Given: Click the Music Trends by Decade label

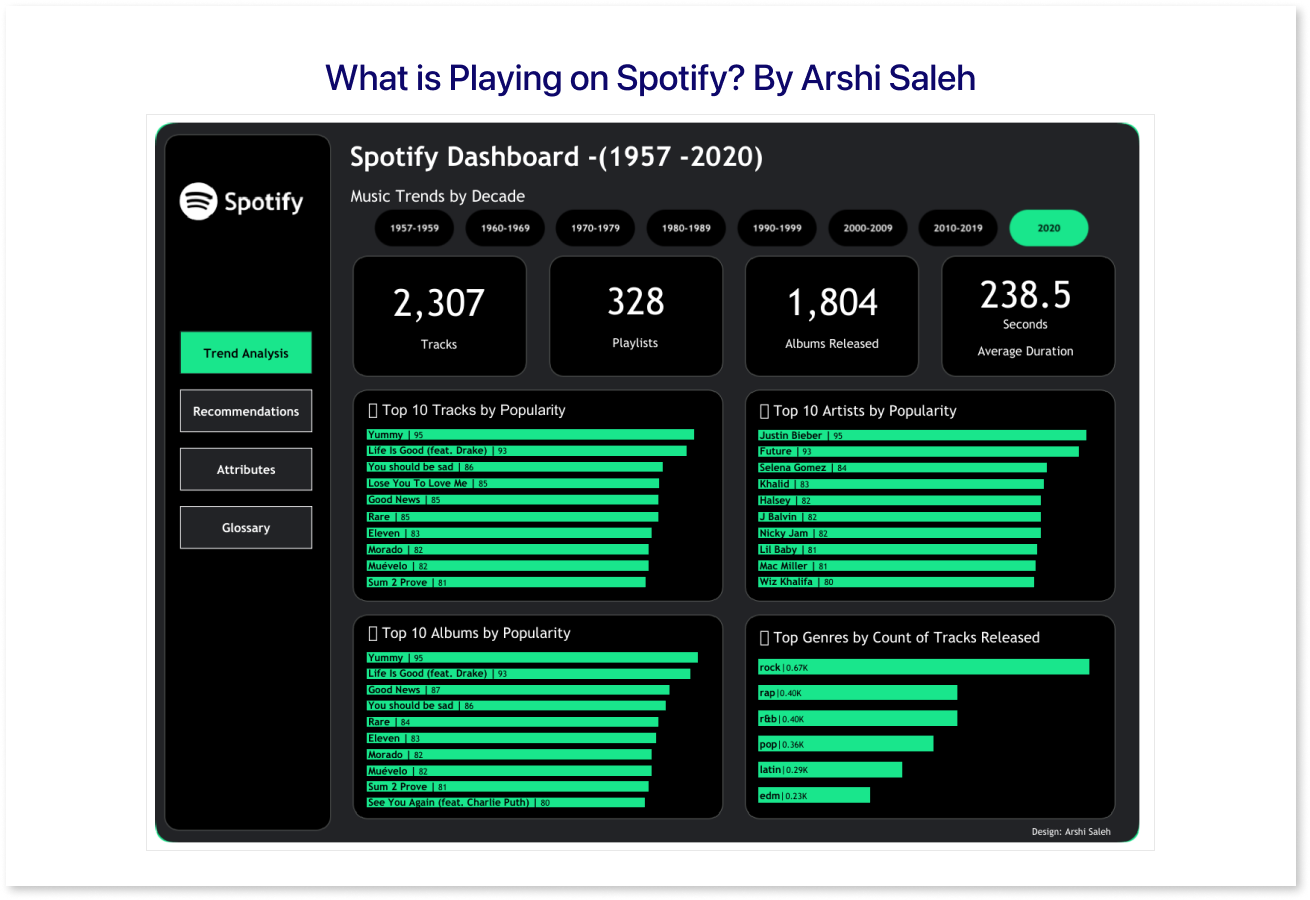Looking at the screenshot, I should tap(437, 196).
